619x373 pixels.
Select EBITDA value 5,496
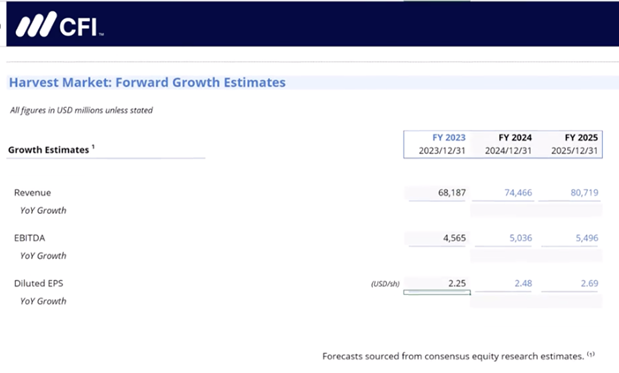click(587, 238)
